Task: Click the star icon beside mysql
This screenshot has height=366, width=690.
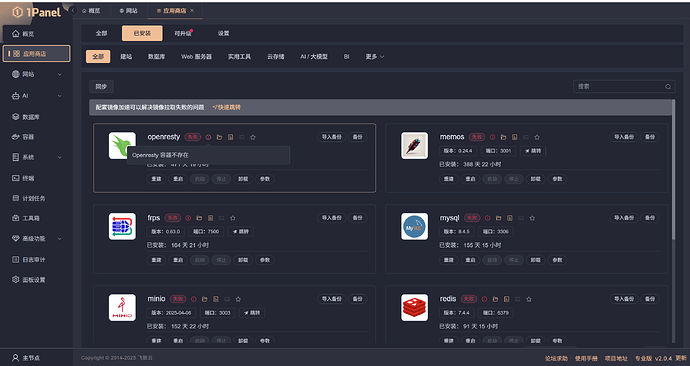Action: (532, 218)
